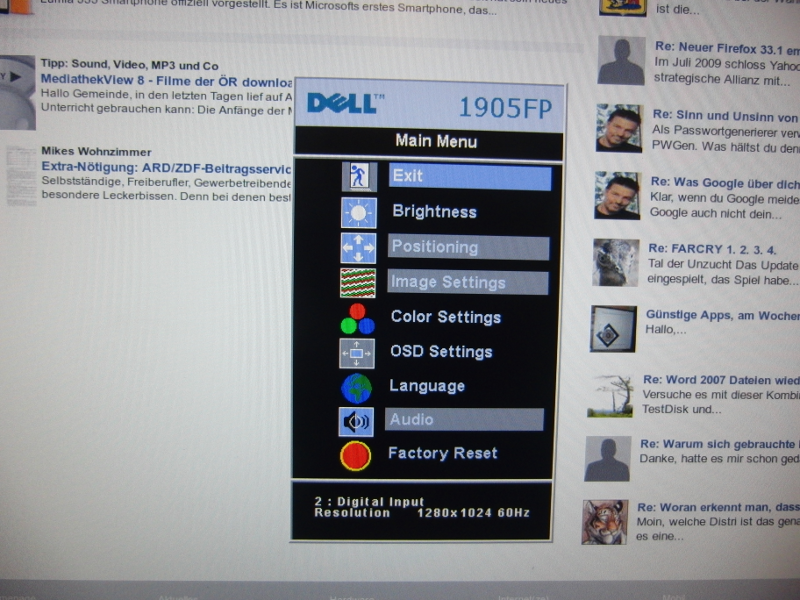Open the Extra-Nötigung ARD/ZDF article link
Viewport: 800px width, 600px height.
(x=166, y=168)
